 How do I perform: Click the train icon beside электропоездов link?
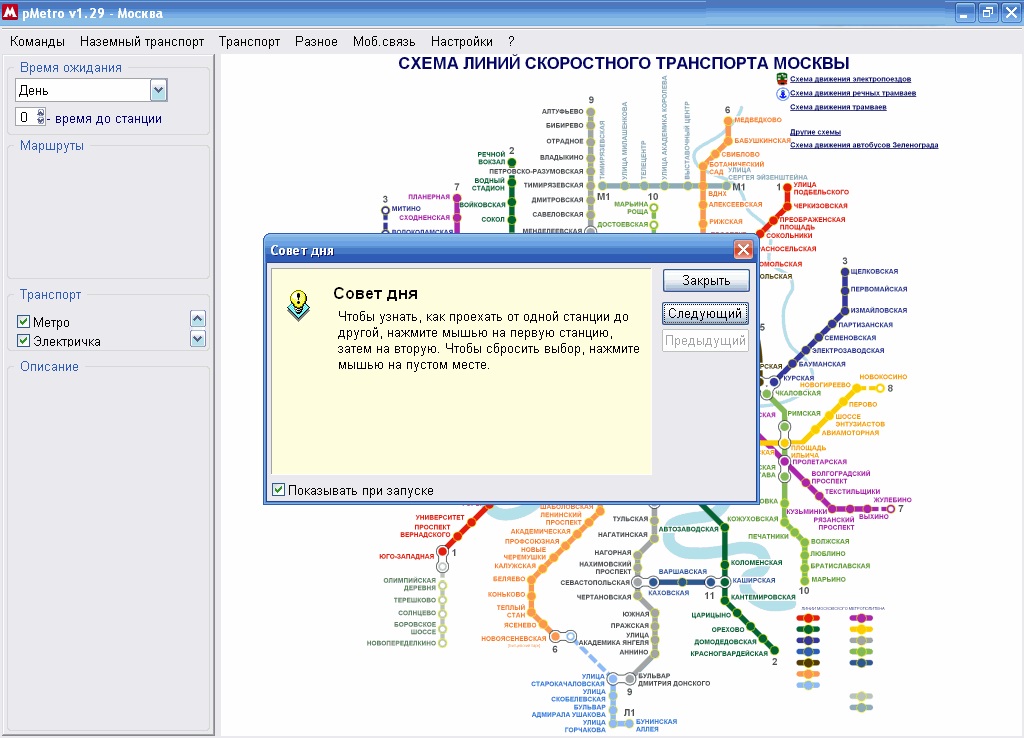click(x=782, y=79)
